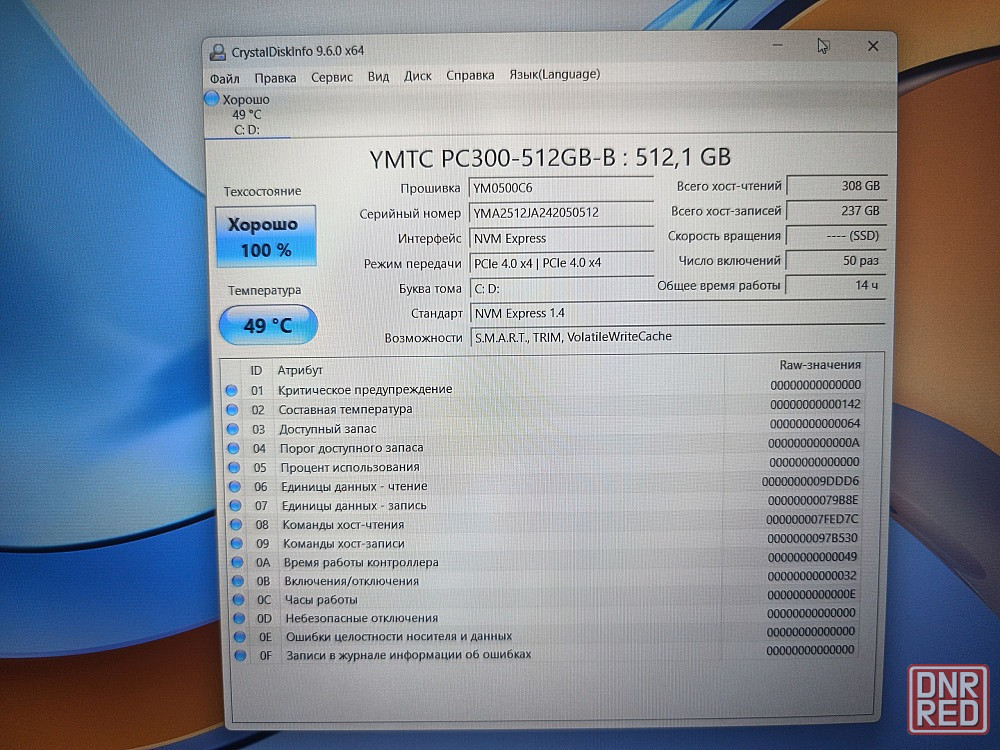Click the Общее время работы value 14 ч
The height and width of the screenshot is (750, 1000).
[836, 285]
